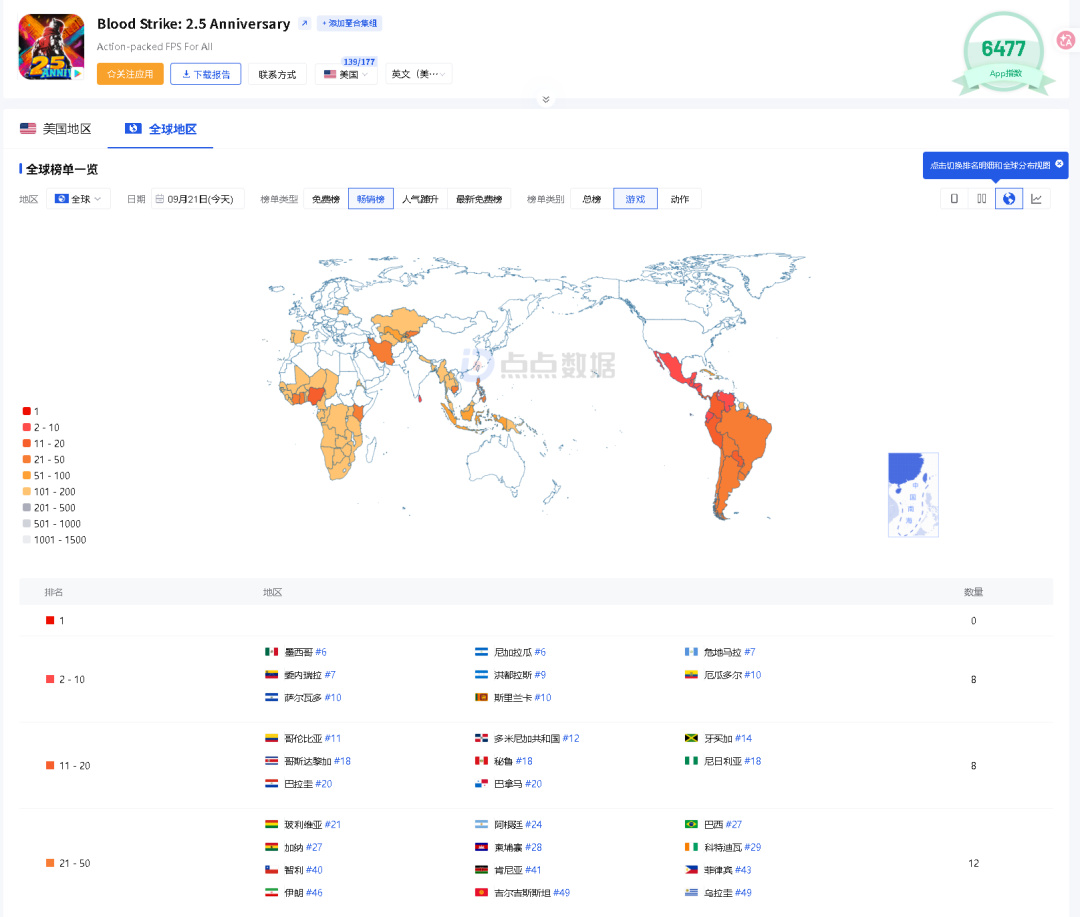Toggle legend entry 501 - 1000
The width and height of the screenshot is (1080, 917).
tap(52, 524)
